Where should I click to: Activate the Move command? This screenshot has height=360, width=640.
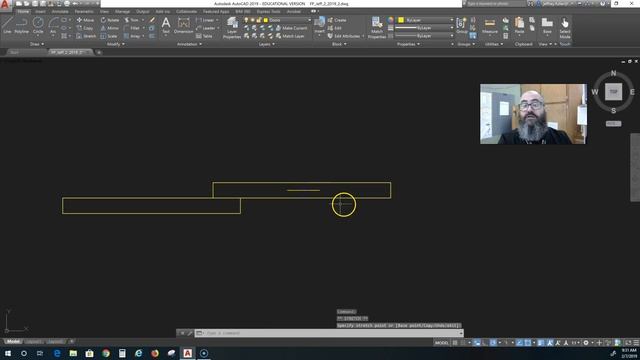85,20
